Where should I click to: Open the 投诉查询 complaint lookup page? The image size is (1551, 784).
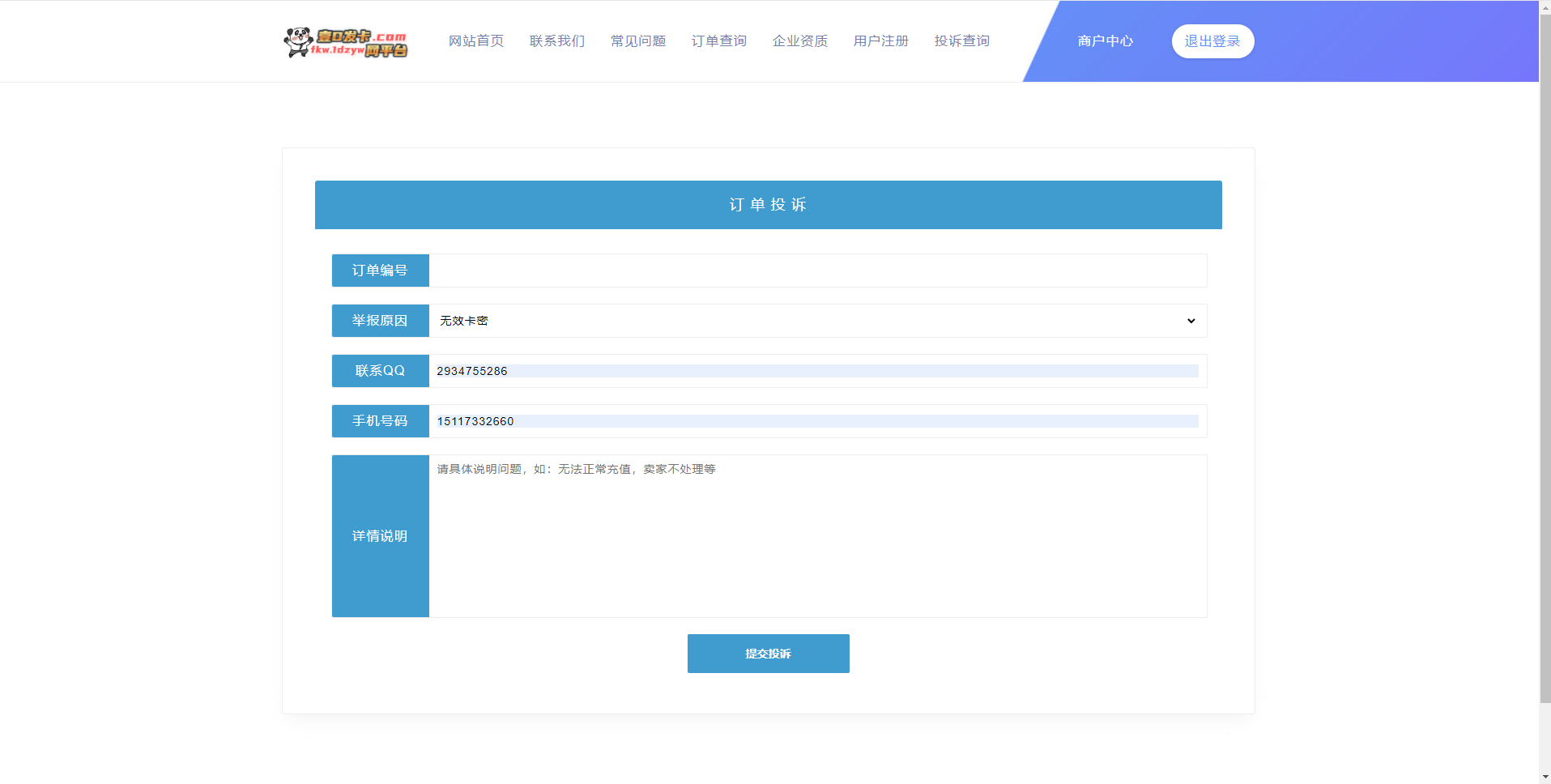click(x=962, y=40)
